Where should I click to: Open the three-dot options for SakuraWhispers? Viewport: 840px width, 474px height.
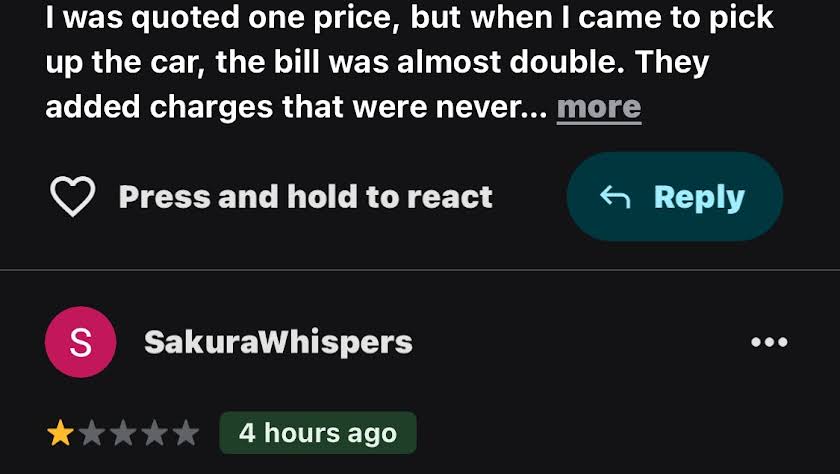point(769,342)
